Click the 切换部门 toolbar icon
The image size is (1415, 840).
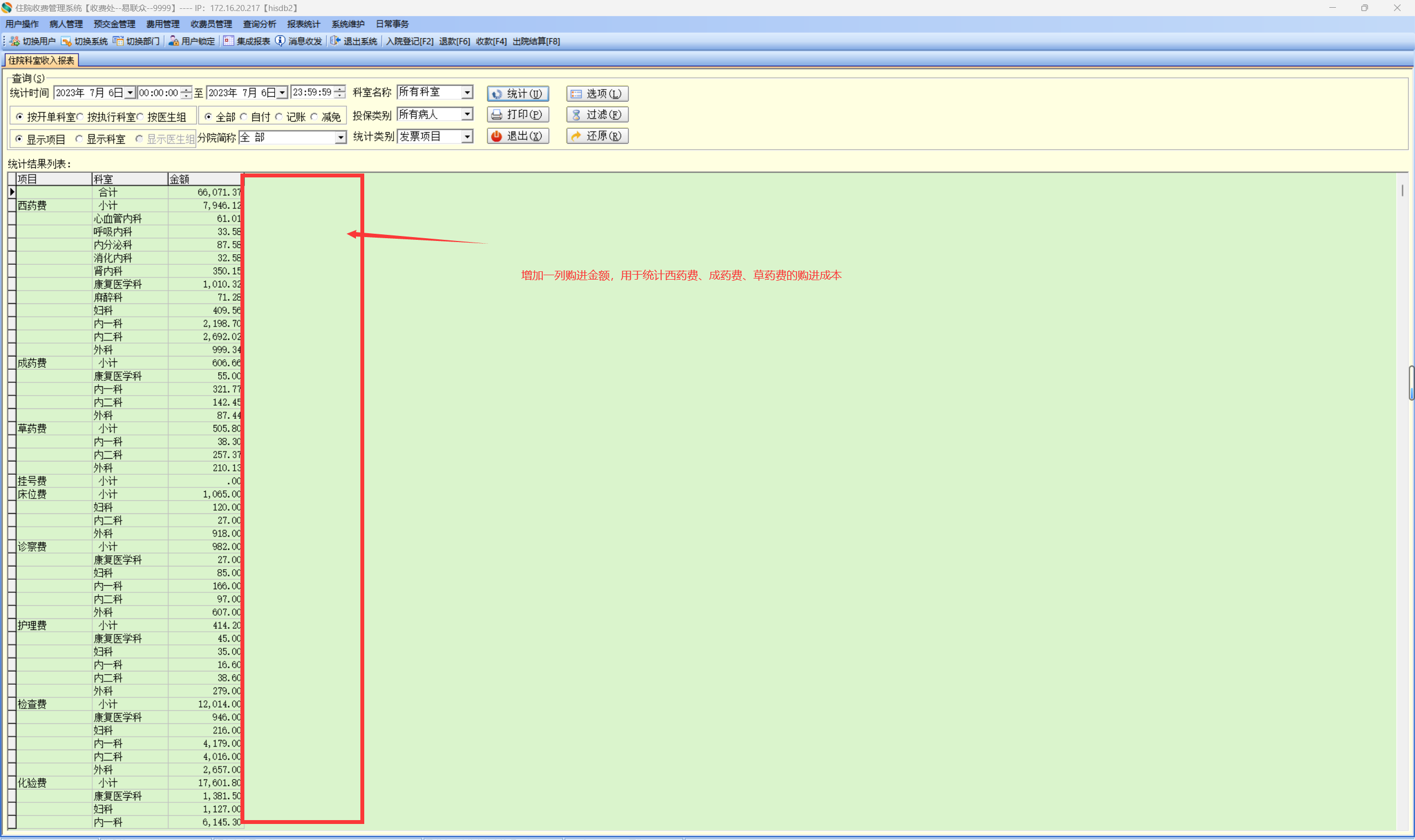[x=118, y=41]
